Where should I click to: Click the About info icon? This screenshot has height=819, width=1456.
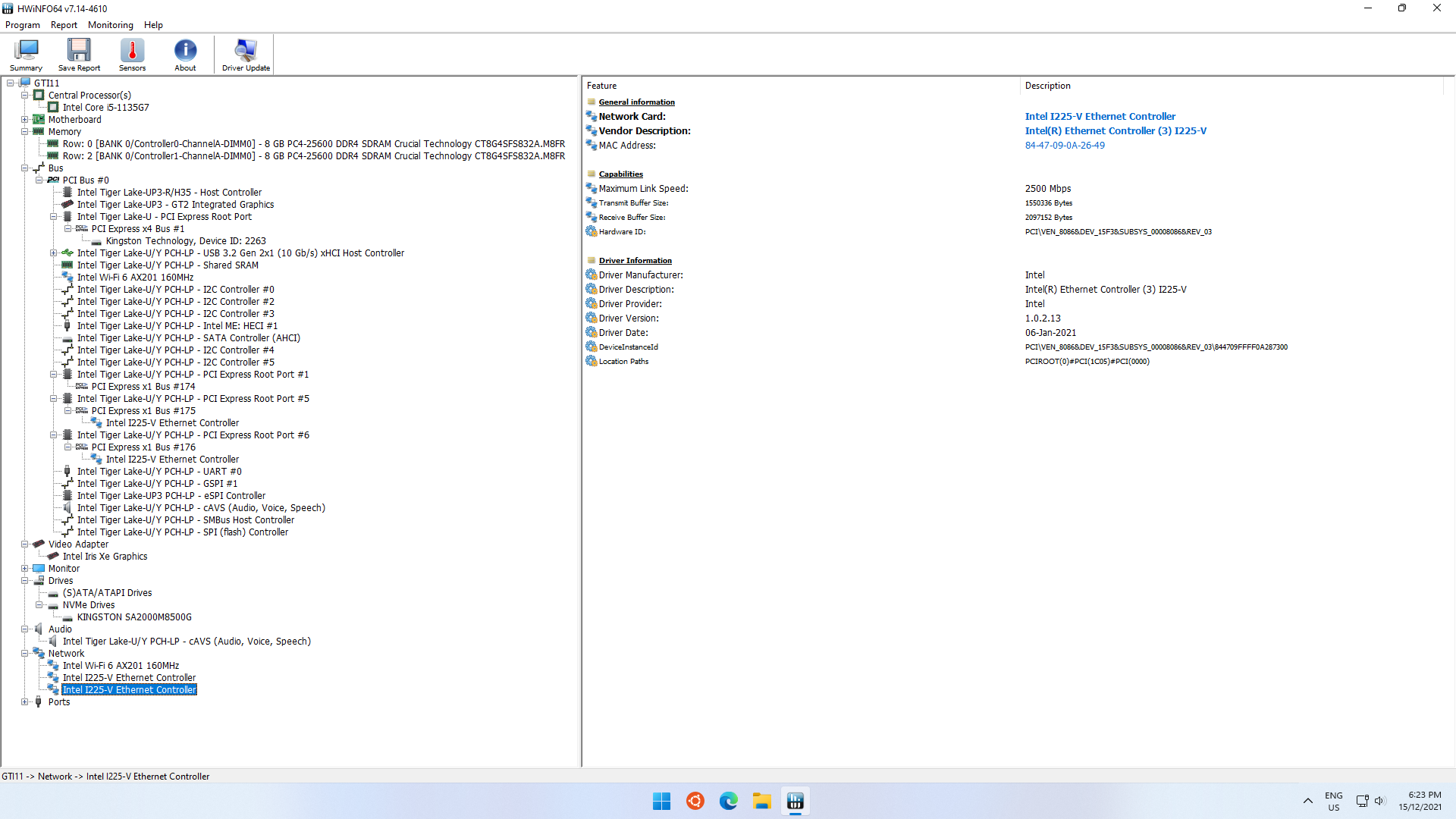coord(185,55)
